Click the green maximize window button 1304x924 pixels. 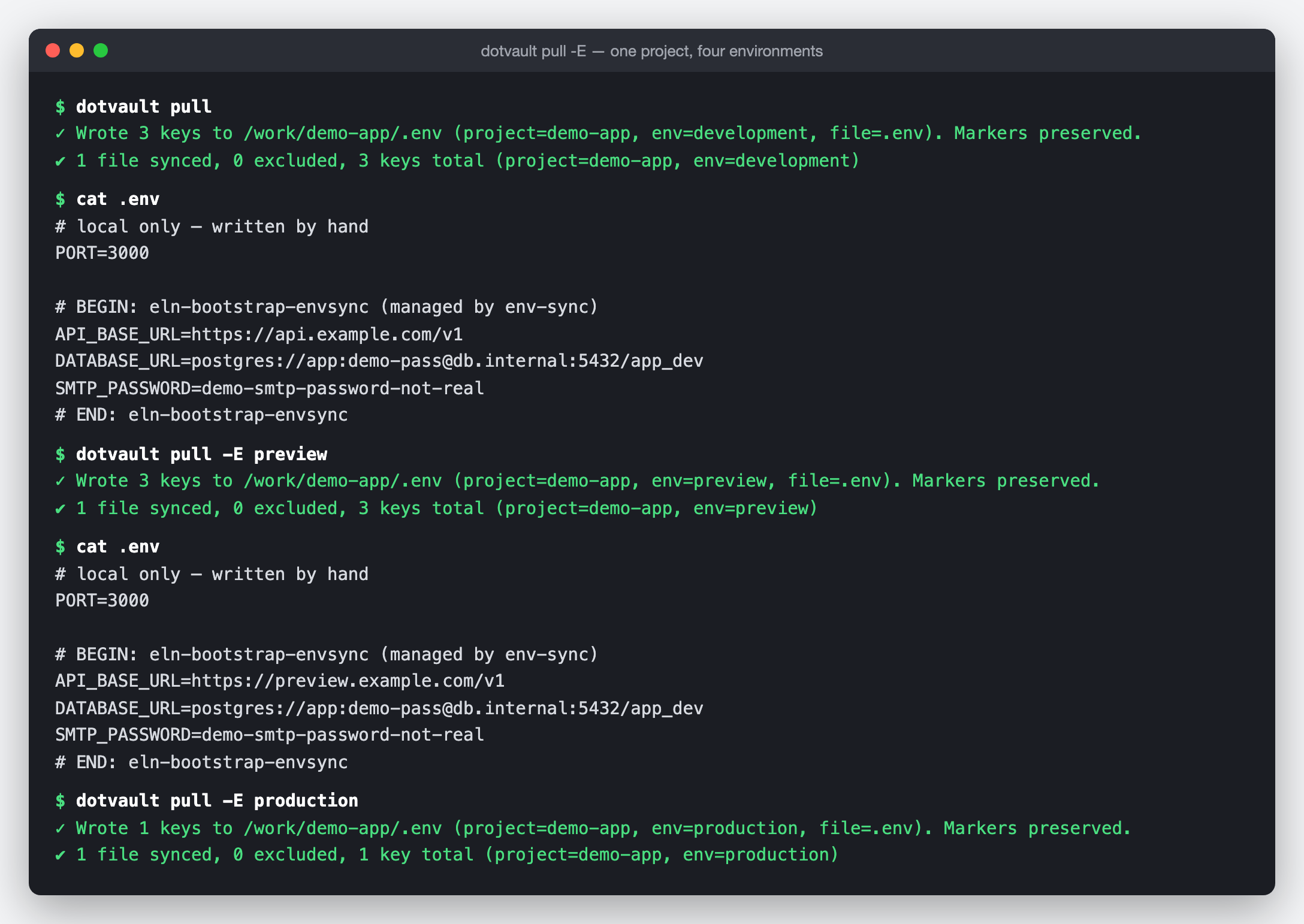(101, 50)
